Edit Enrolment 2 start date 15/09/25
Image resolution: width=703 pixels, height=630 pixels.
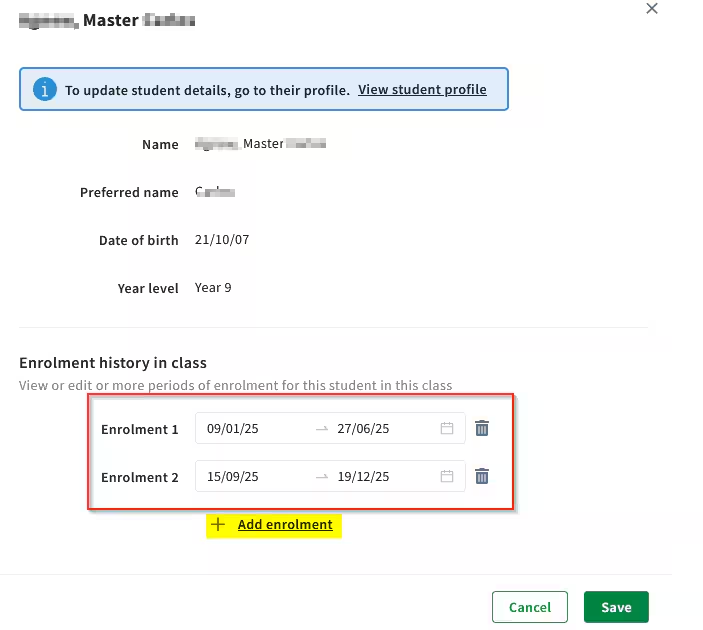232,476
